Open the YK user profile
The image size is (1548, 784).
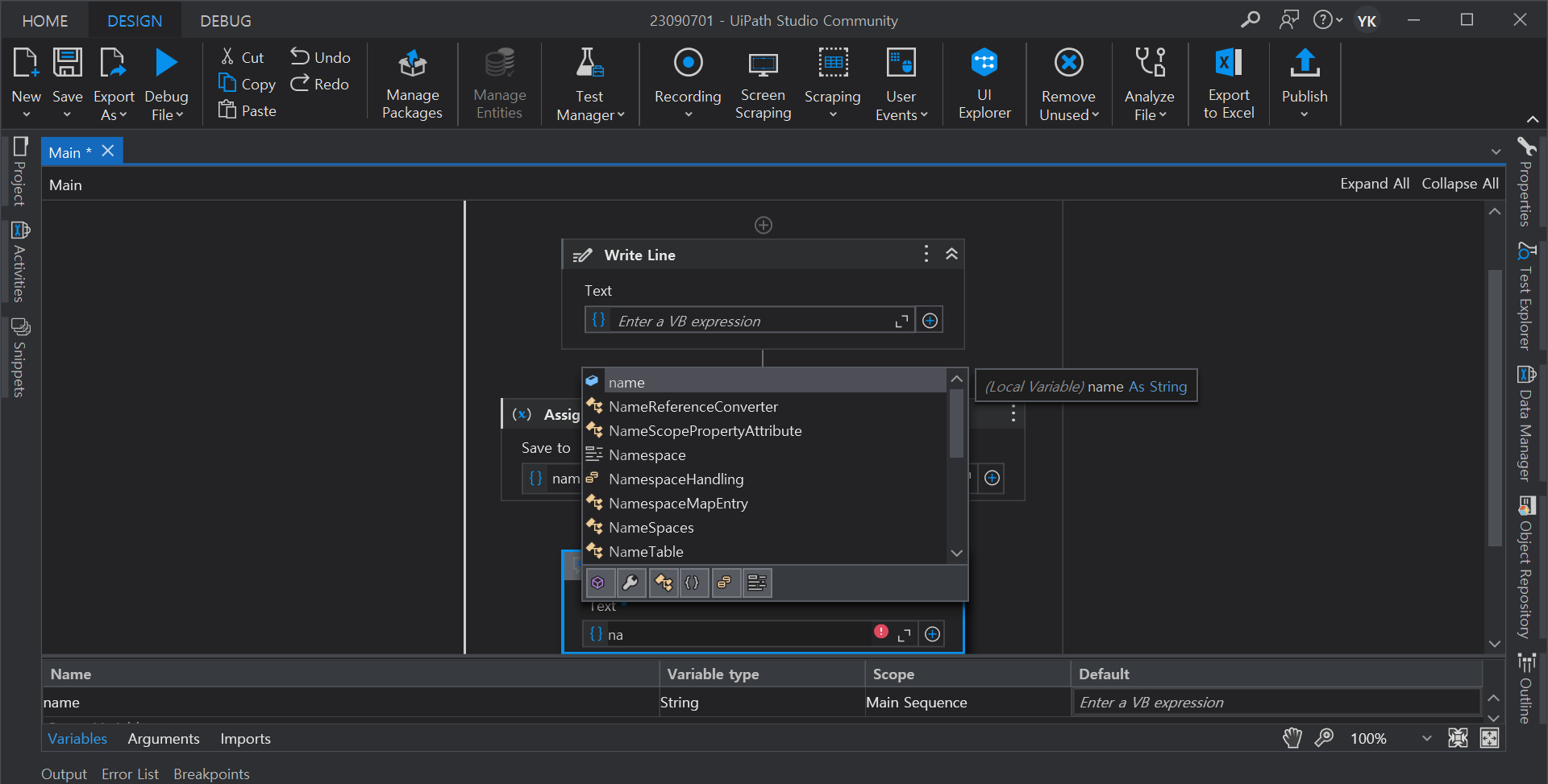1367,20
